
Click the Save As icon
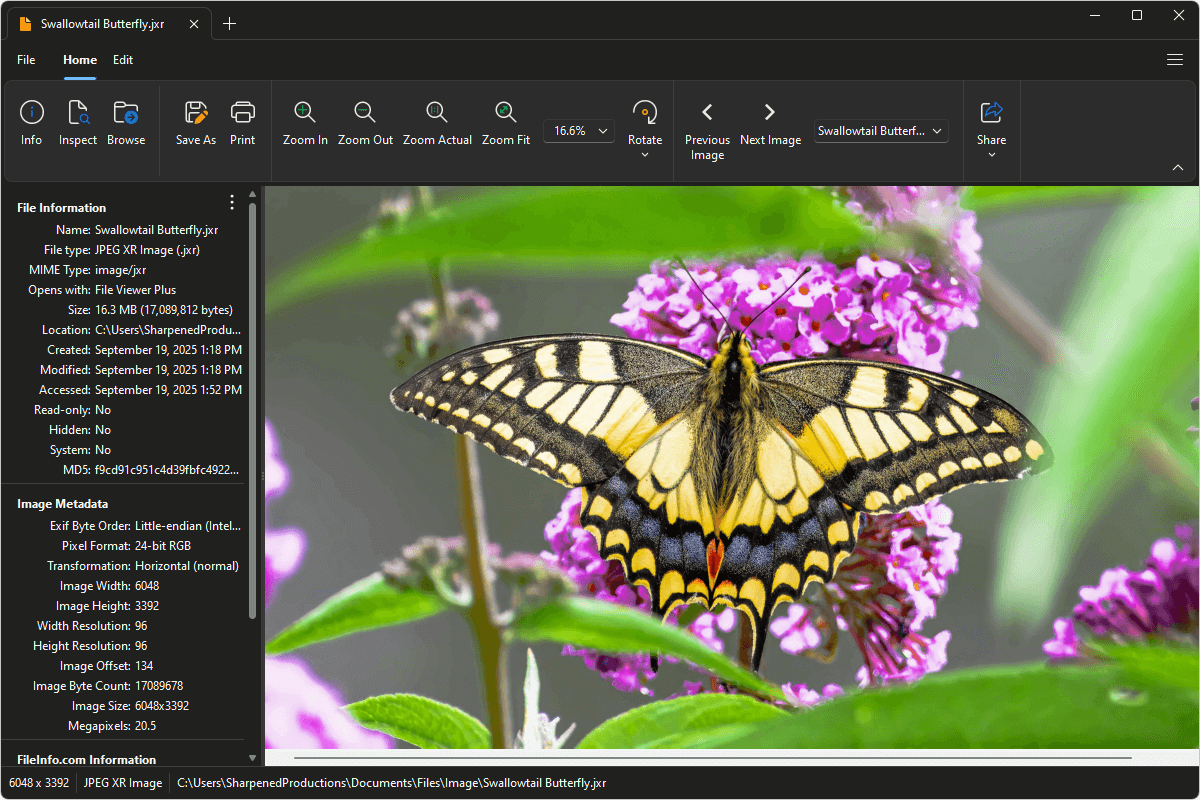[196, 113]
